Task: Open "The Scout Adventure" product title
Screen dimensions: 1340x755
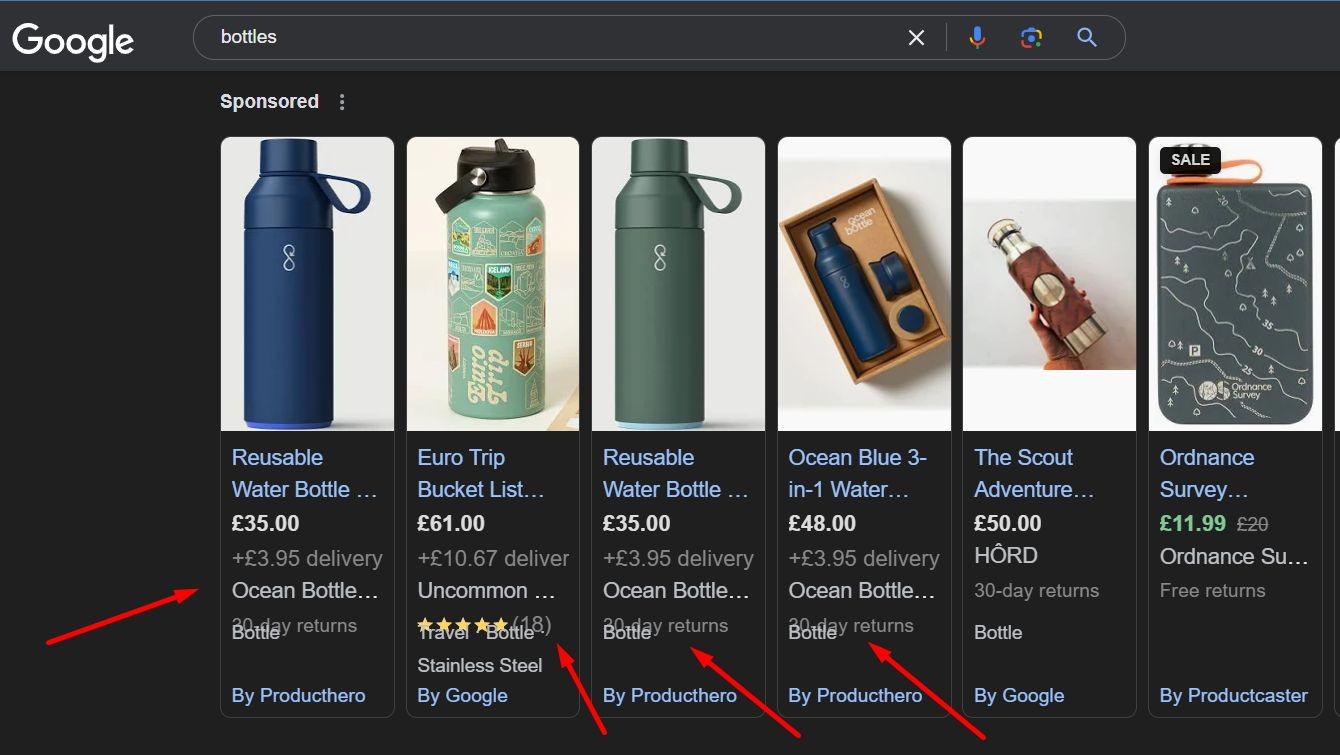Action: click(x=1034, y=473)
